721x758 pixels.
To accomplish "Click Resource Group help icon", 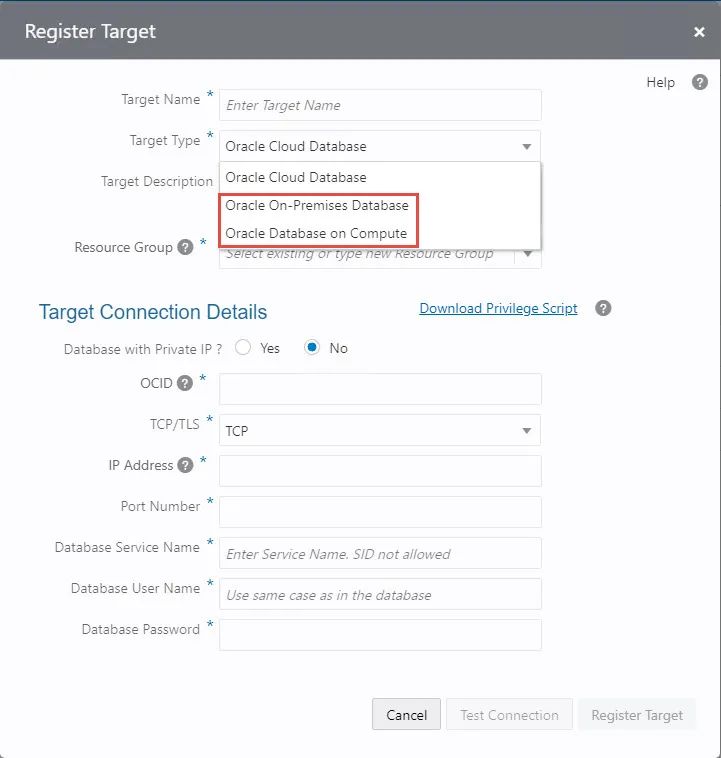I will (x=185, y=247).
